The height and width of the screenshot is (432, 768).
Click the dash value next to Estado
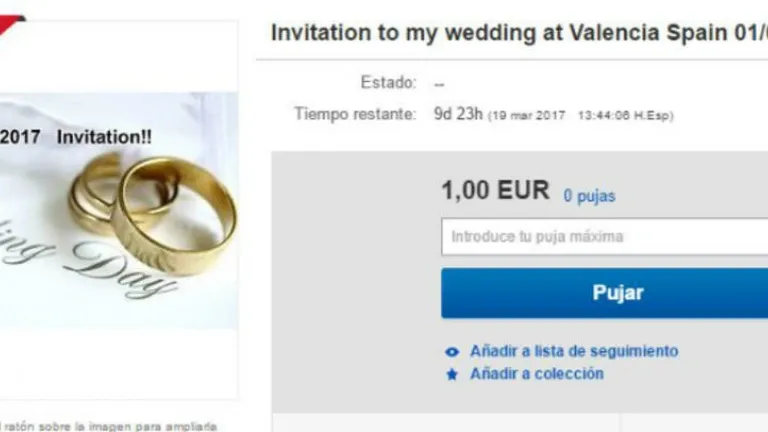tap(439, 85)
